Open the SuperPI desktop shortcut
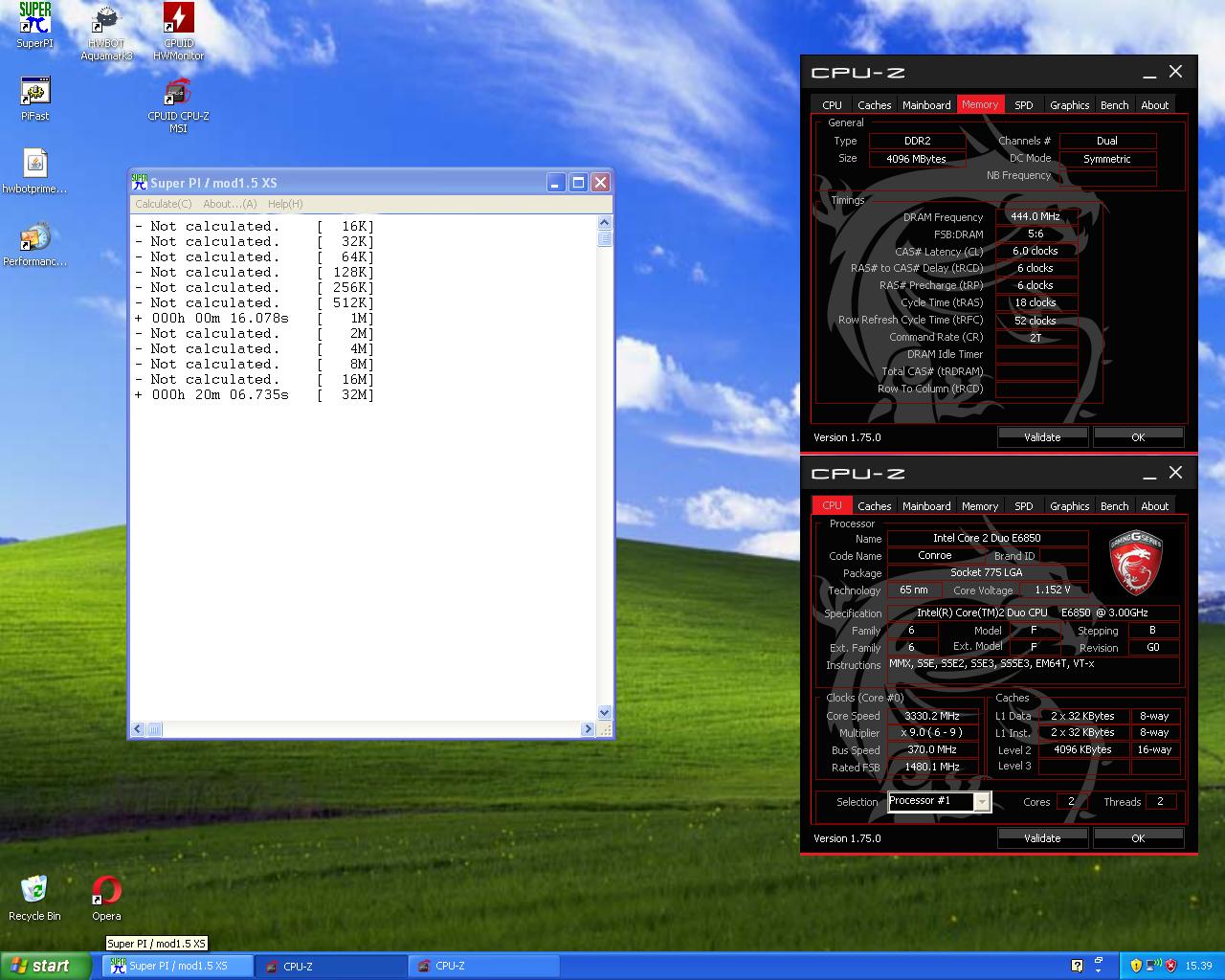Image resolution: width=1225 pixels, height=980 pixels. 35,26
